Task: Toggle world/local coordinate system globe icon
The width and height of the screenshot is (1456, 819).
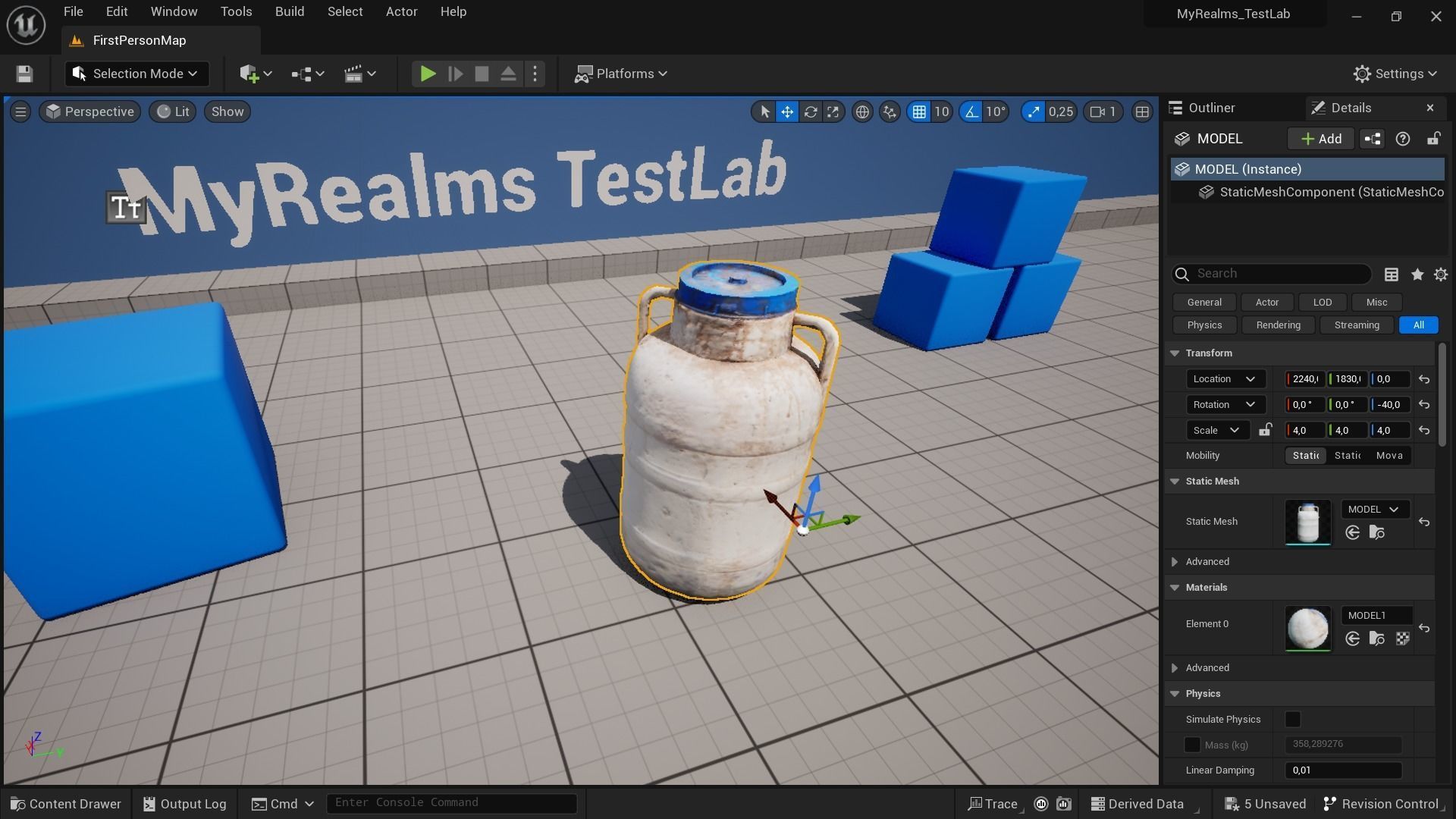Action: [x=862, y=112]
